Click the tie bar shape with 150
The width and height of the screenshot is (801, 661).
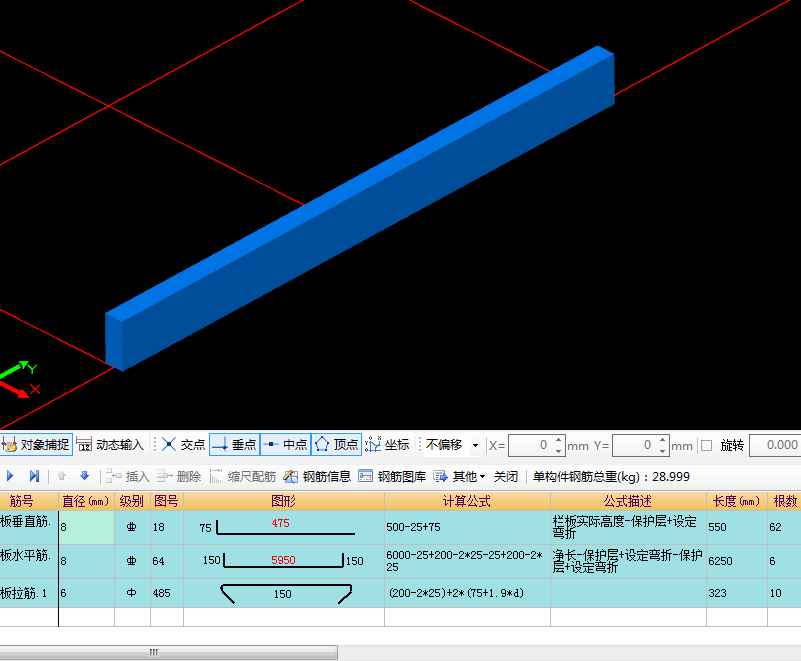pyautogui.click(x=284, y=594)
